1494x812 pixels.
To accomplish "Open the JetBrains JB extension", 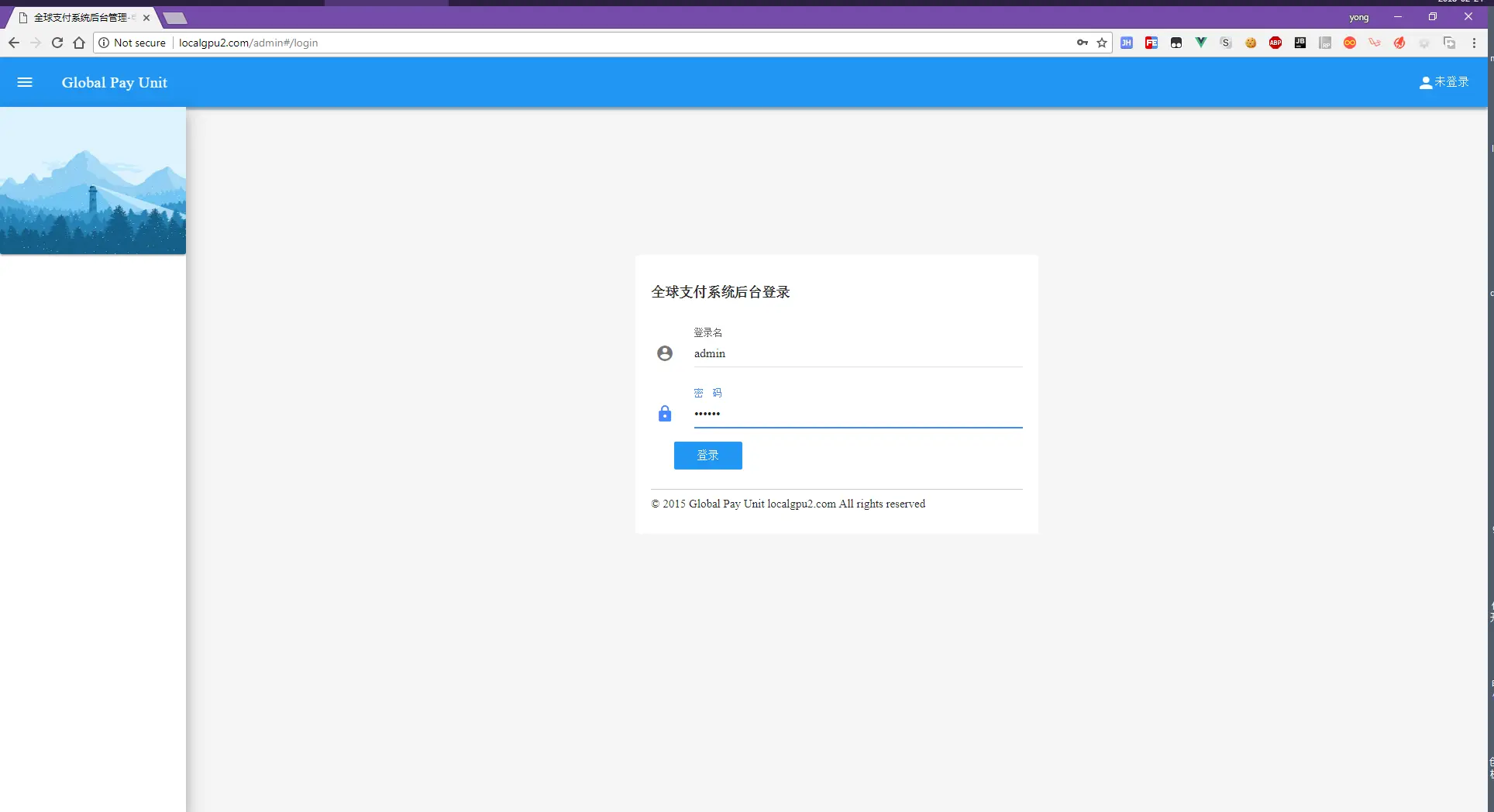I will coord(1300,43).
